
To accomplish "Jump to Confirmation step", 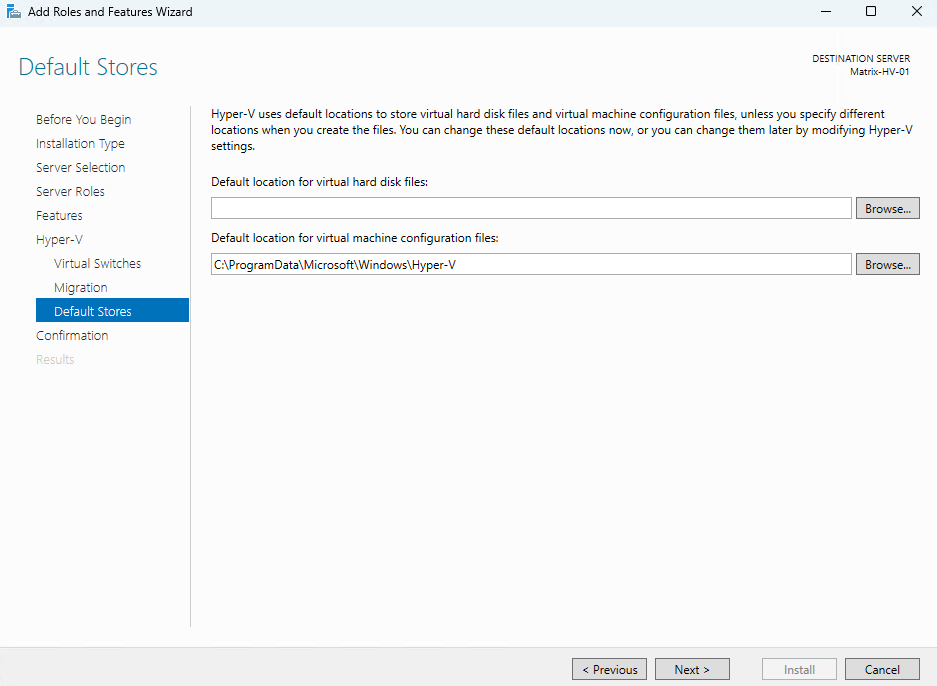I will [72, 335].
